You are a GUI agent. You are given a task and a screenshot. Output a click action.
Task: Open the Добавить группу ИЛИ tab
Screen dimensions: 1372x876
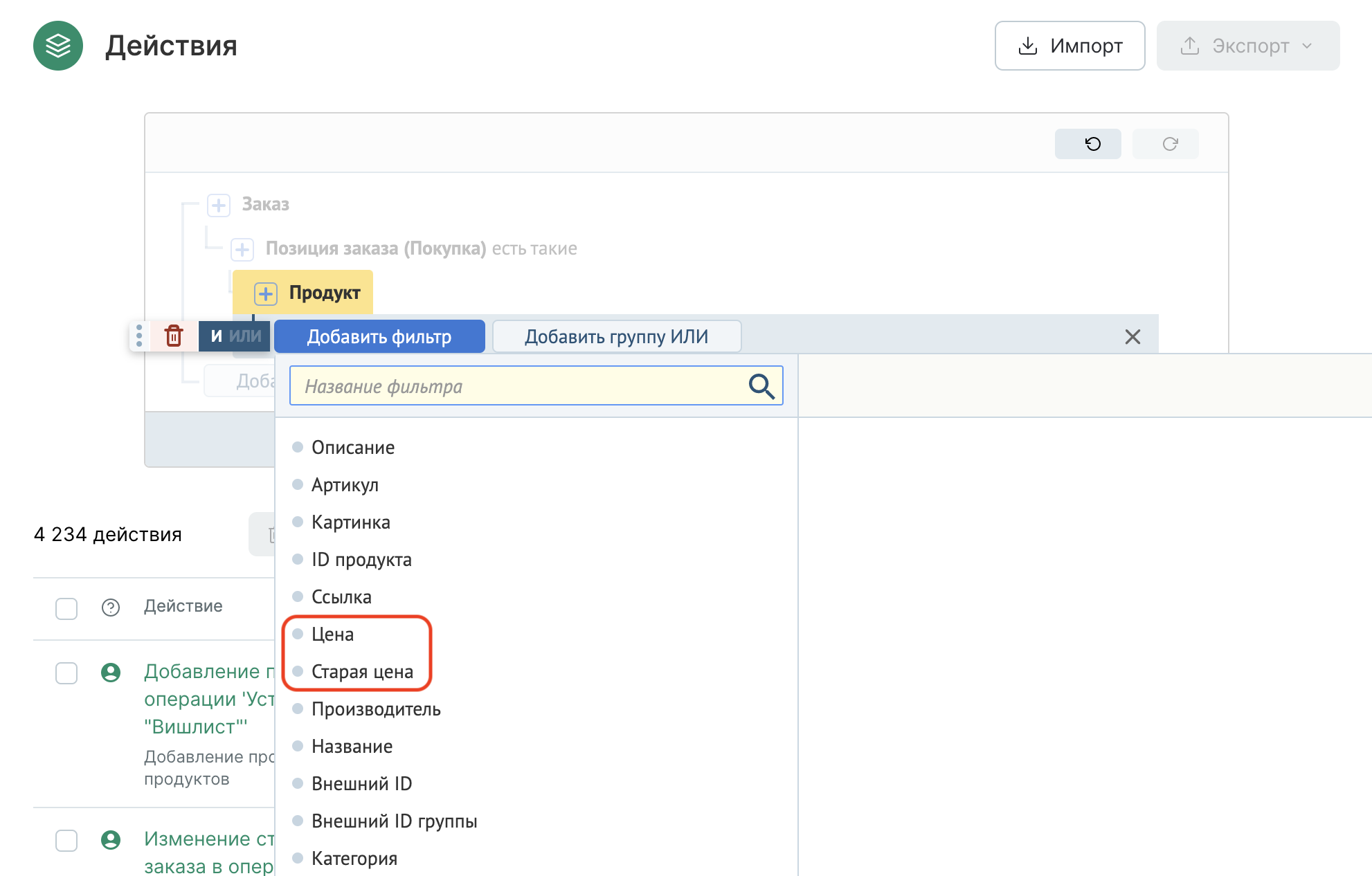pos(616,337)
